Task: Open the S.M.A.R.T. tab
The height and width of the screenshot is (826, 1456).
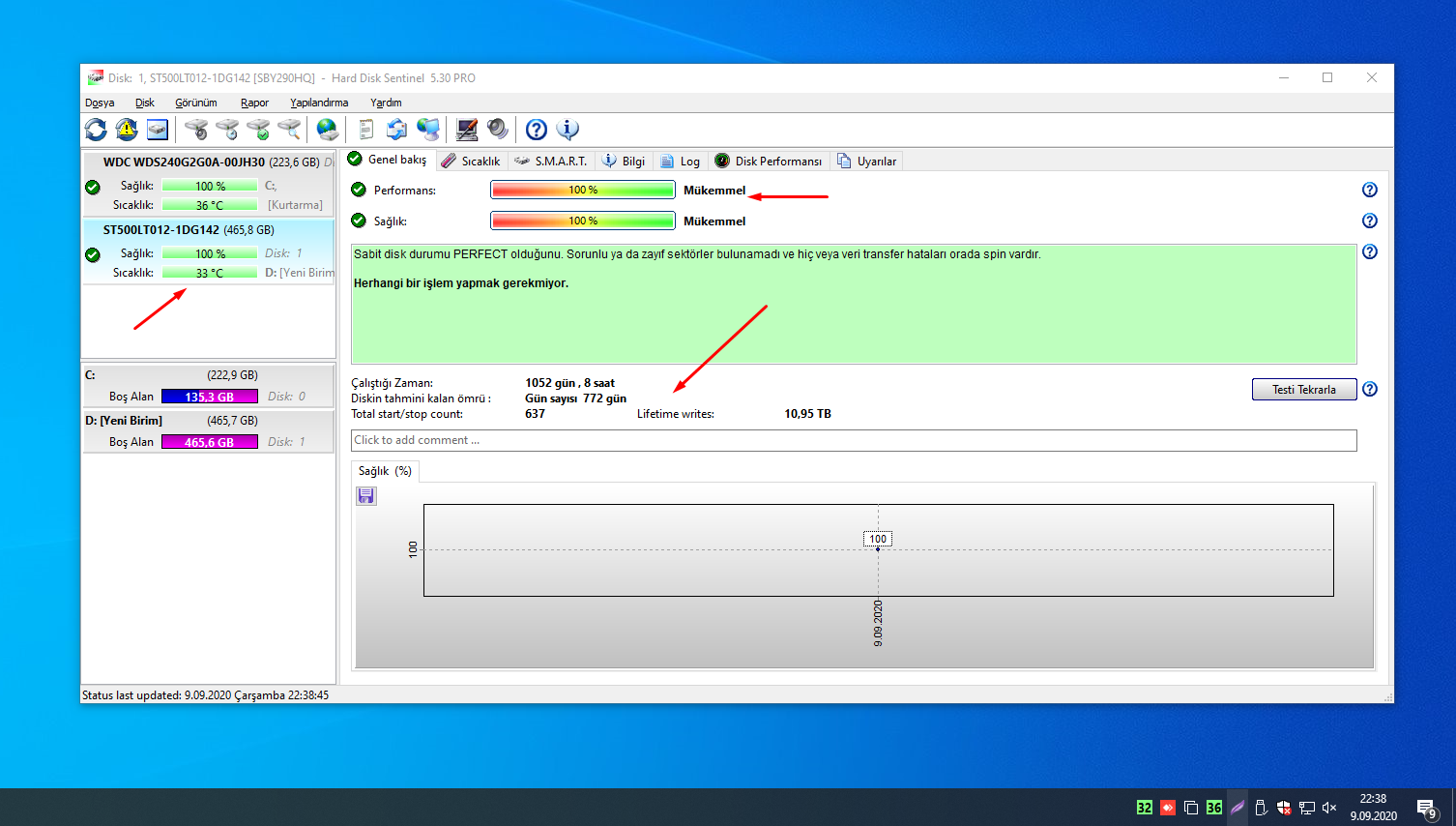Action: [551, 162]
